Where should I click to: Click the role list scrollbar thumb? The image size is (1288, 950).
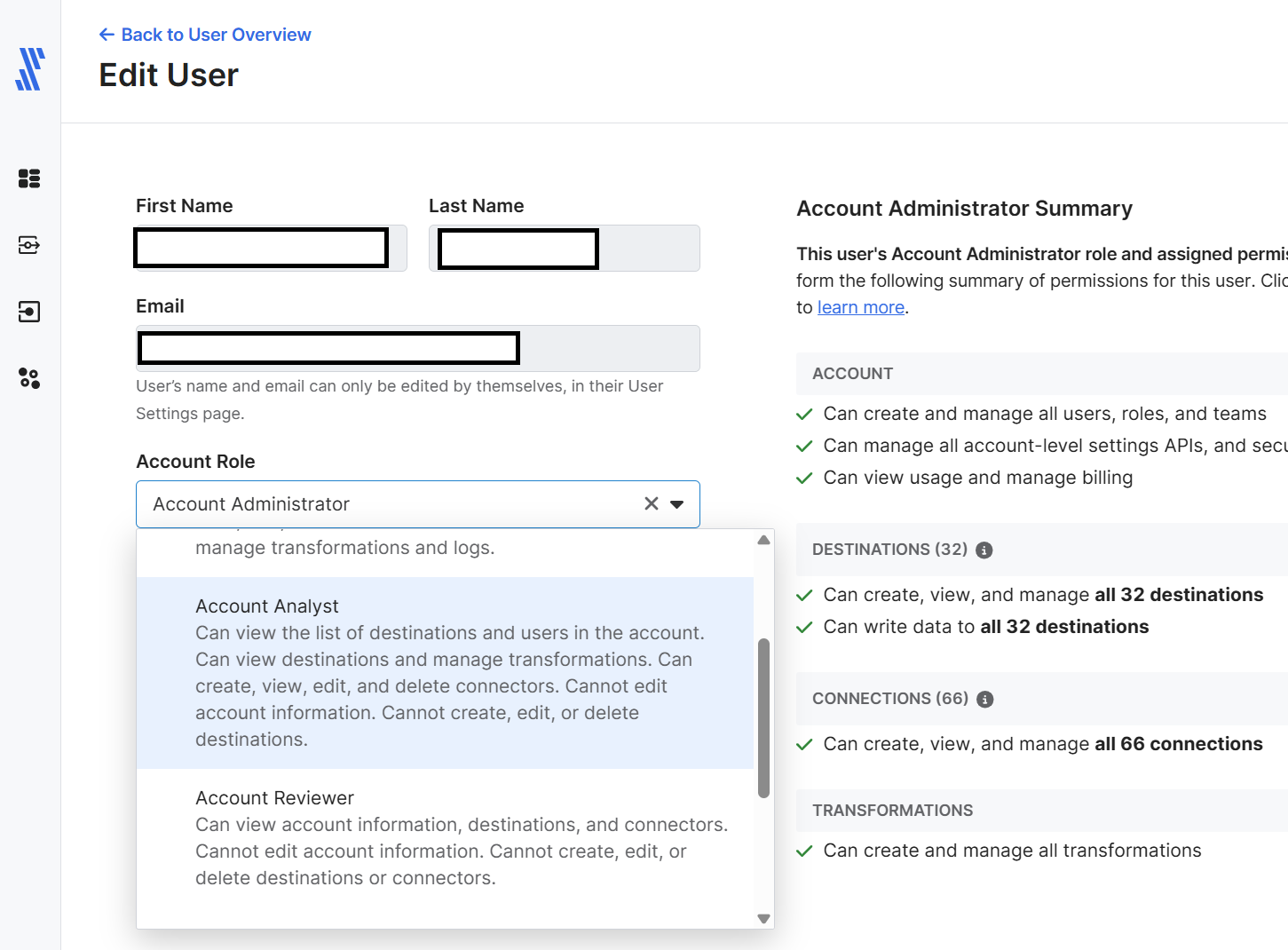[x=763, y=717]
